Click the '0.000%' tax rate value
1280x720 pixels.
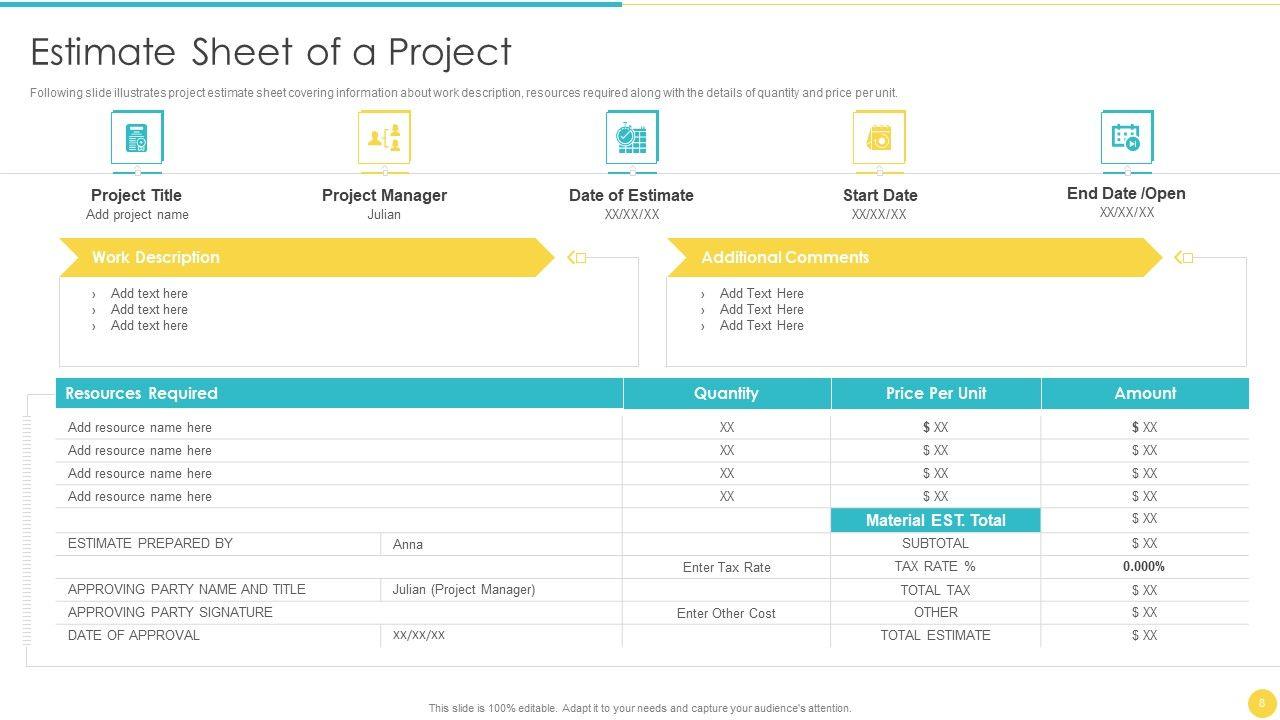[1144, 566]
